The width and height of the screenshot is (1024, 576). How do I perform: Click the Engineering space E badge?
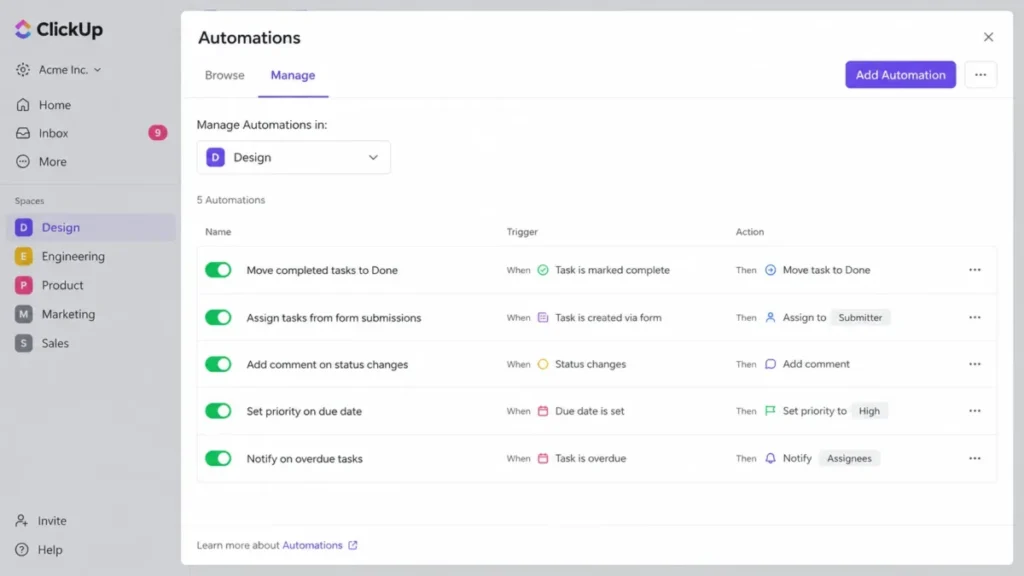pos(24,256)
